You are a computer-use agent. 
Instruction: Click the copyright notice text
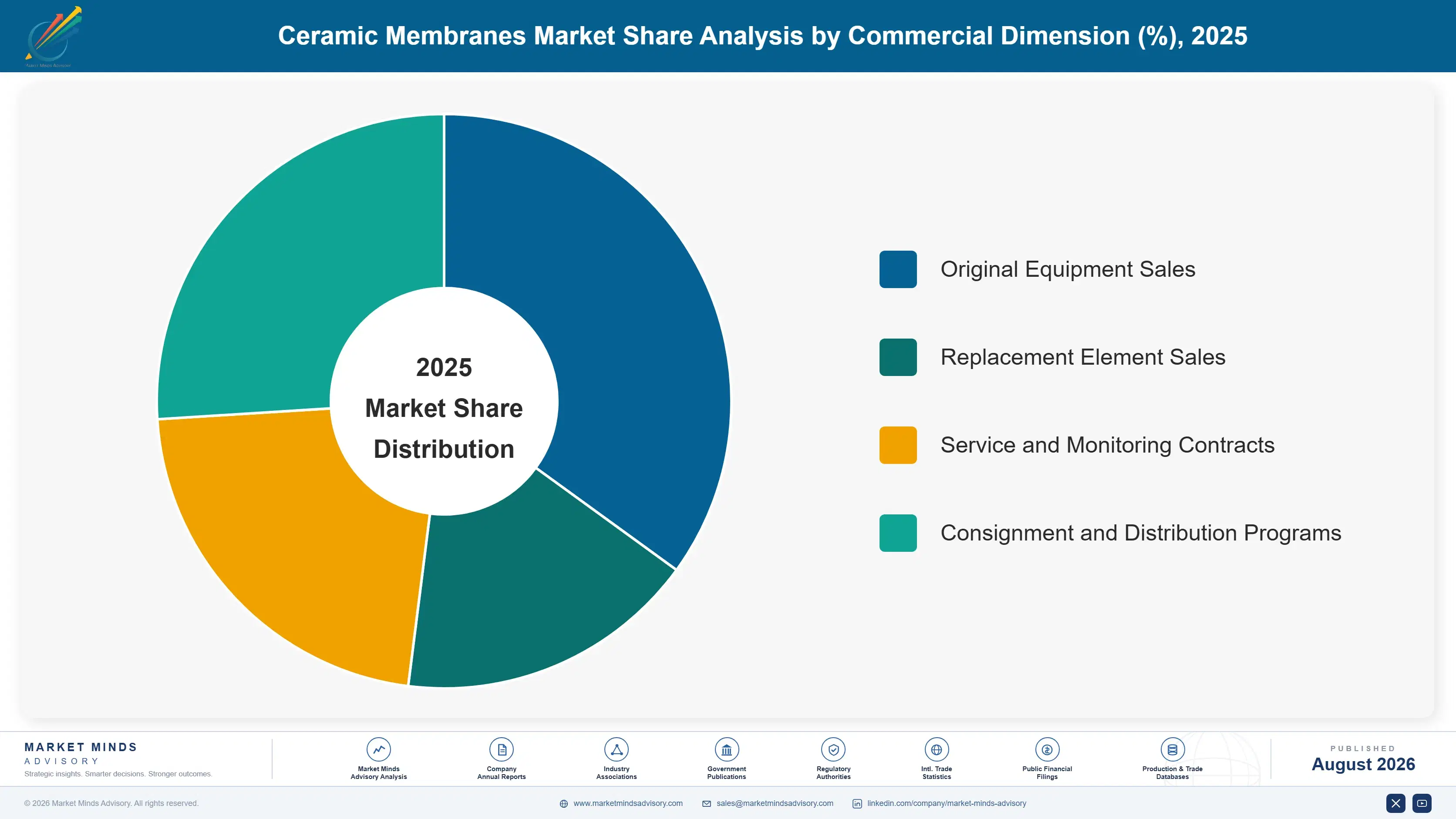[111, 803]
